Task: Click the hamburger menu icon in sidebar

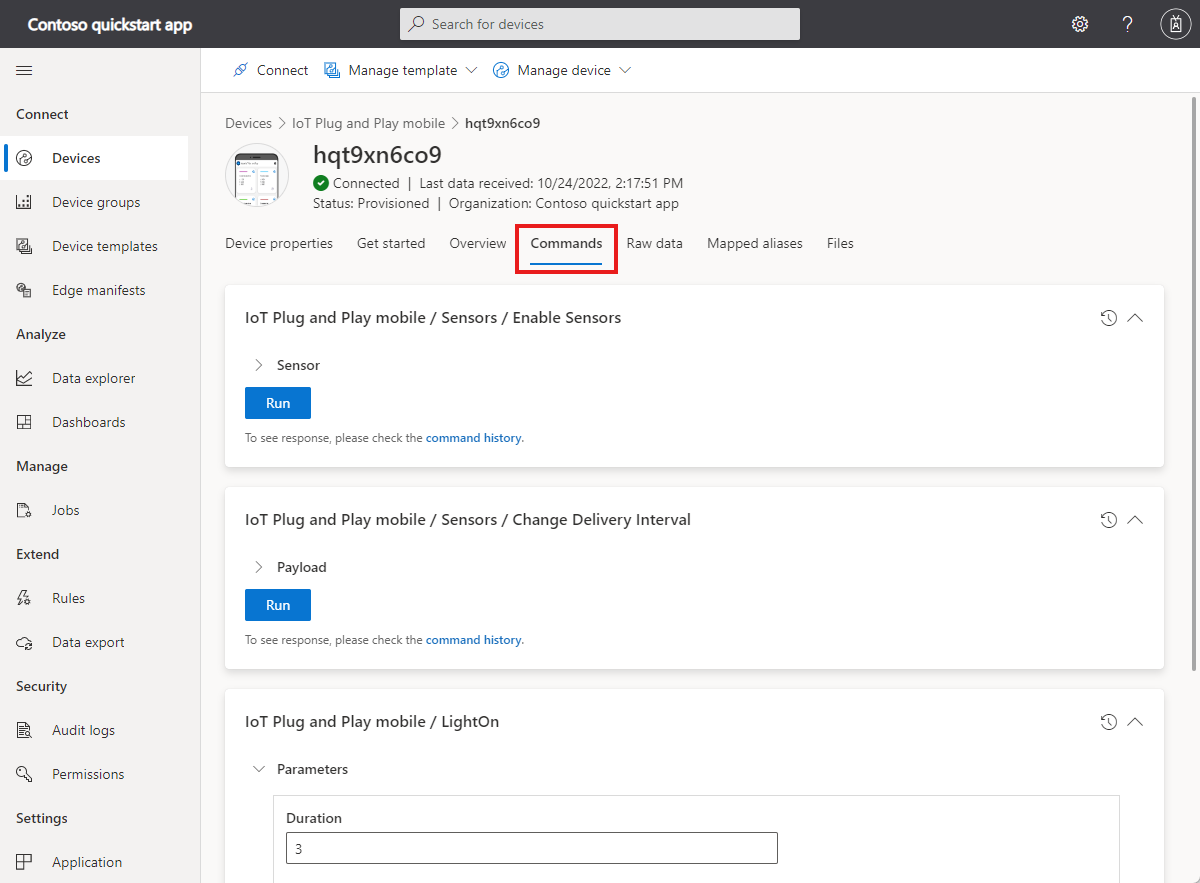Action: [24, 70]
